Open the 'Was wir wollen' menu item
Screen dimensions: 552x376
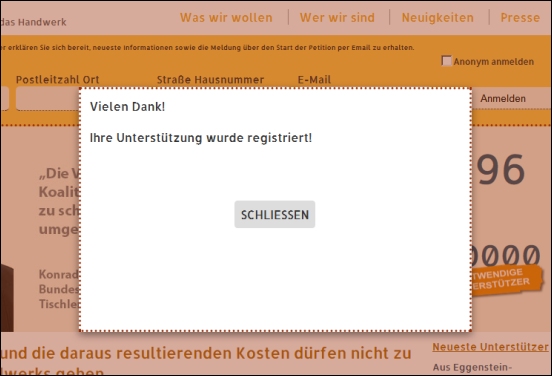tap(226, 18)
